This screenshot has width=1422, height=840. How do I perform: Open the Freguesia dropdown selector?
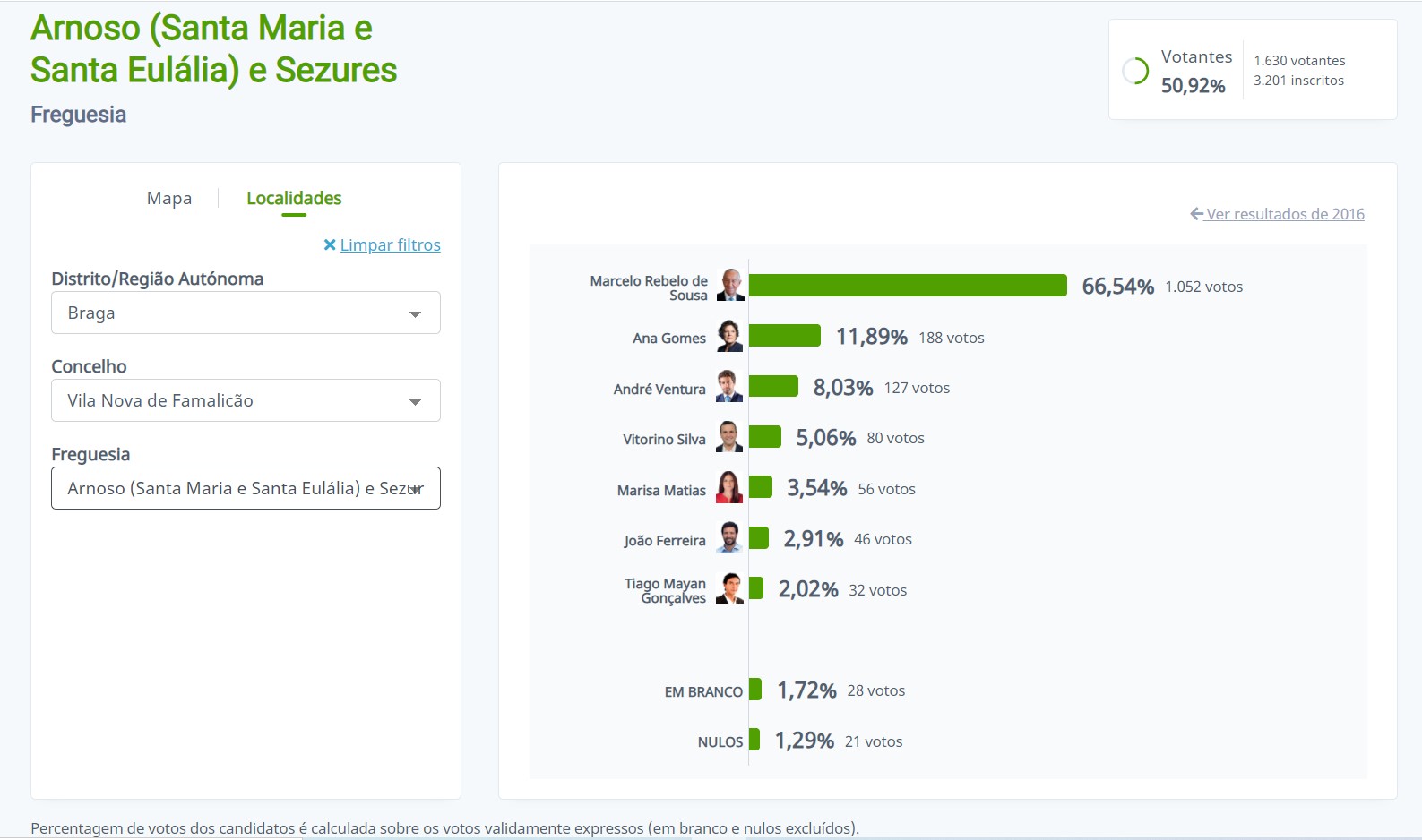coord(246,488)
